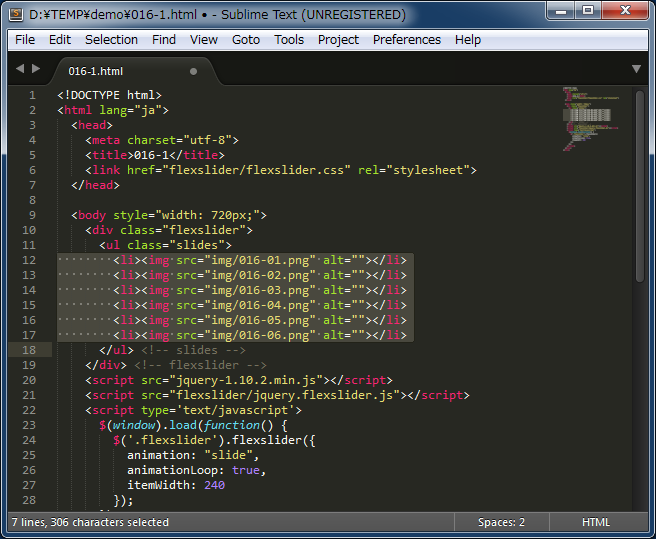Click the itemWidth value 240
Image resolution: width=656 pixels, height=539 pixels.
(214, 485)
